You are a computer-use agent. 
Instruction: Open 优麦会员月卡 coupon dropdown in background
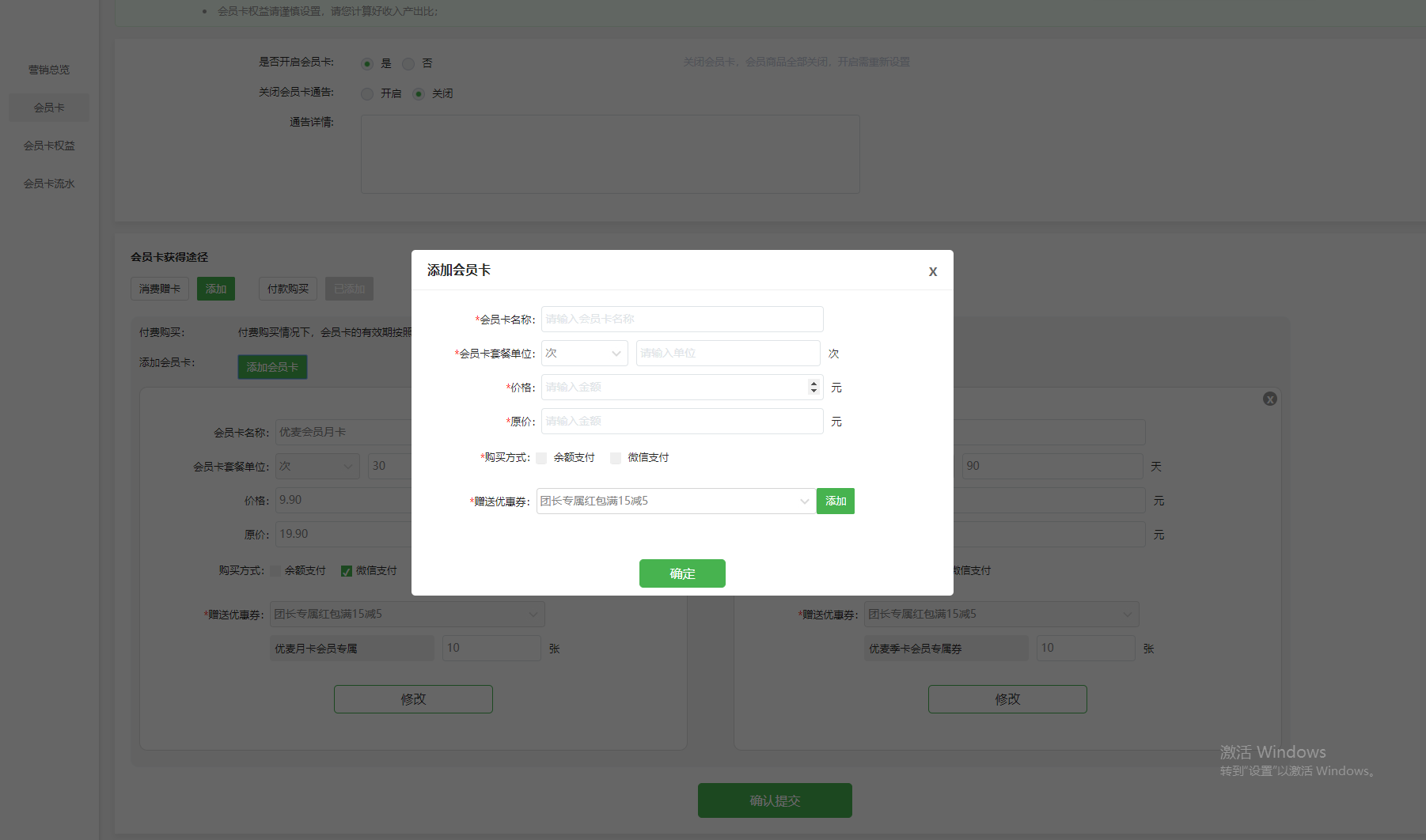point(407,615)
